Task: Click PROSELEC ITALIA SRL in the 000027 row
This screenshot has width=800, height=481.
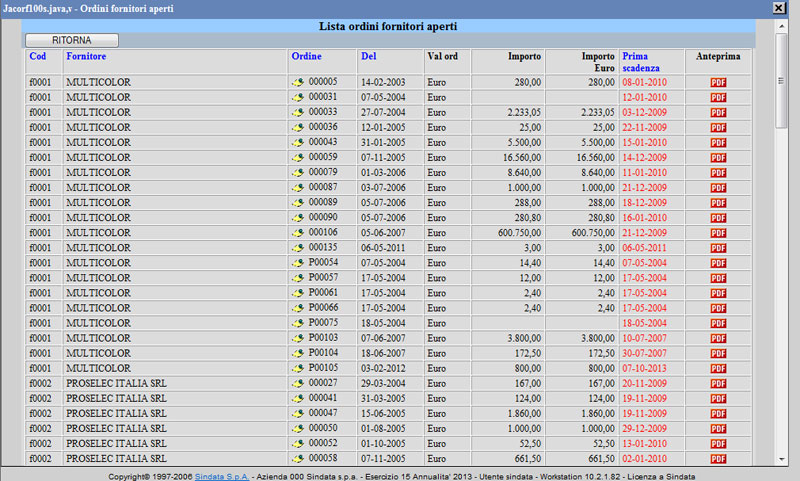Action: [116, 384]
